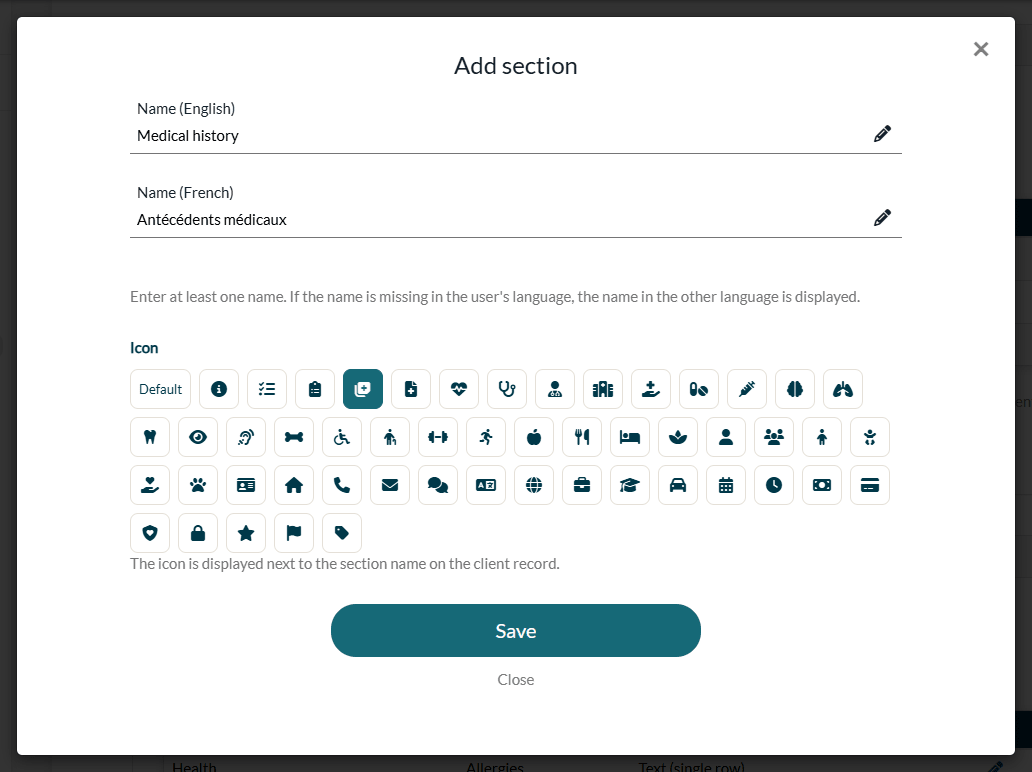Choose the house icon
The height and width of the screenshot is (772, 1032).
pyautogui.click(x=294, y=485)
